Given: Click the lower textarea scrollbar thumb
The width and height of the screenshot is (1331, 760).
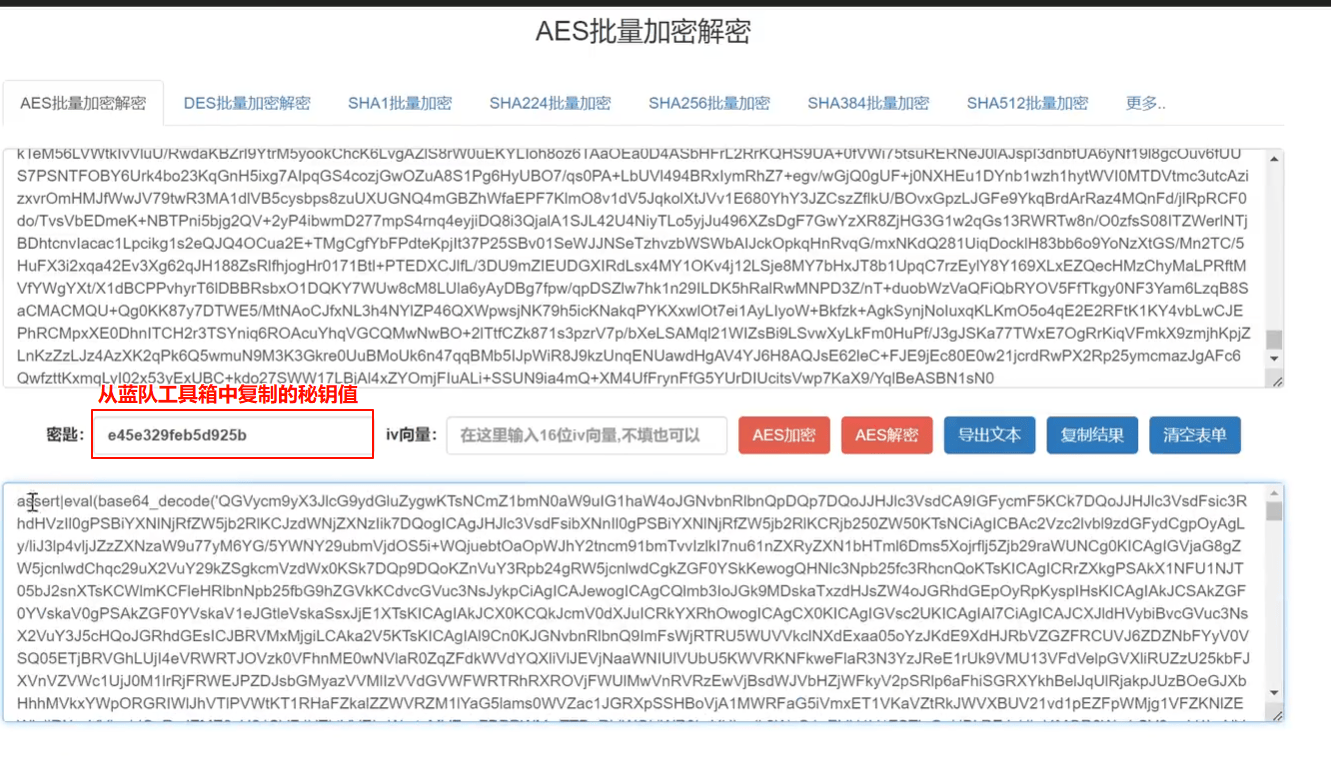Looking at the screenshot, I should click(x=1274, y=511).
